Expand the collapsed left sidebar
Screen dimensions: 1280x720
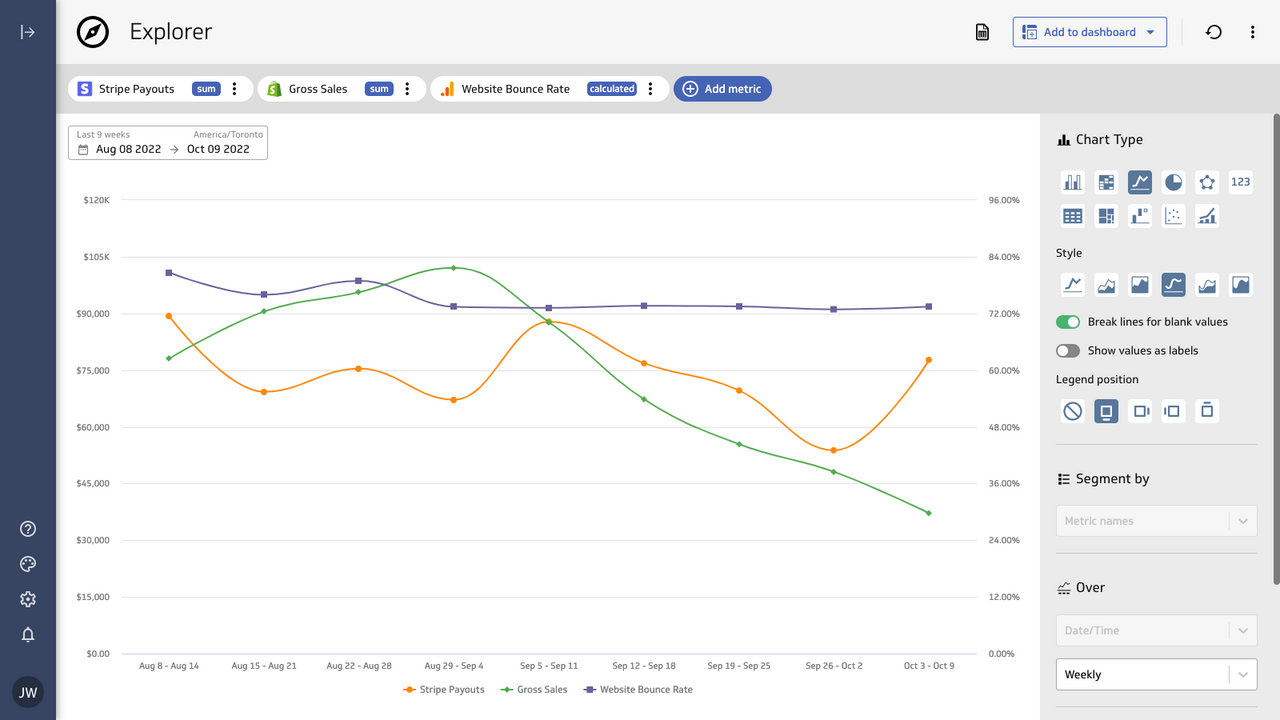[x=28, y=32]
